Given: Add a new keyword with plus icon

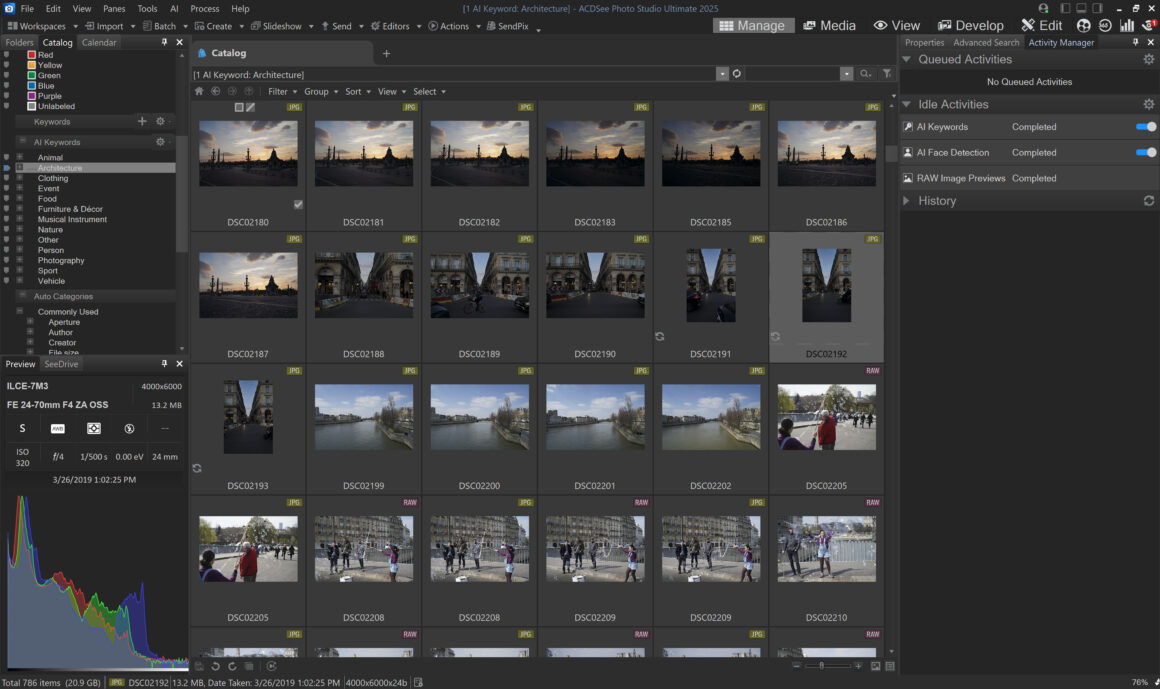Looking at the screenshot, I should (142, 121).
